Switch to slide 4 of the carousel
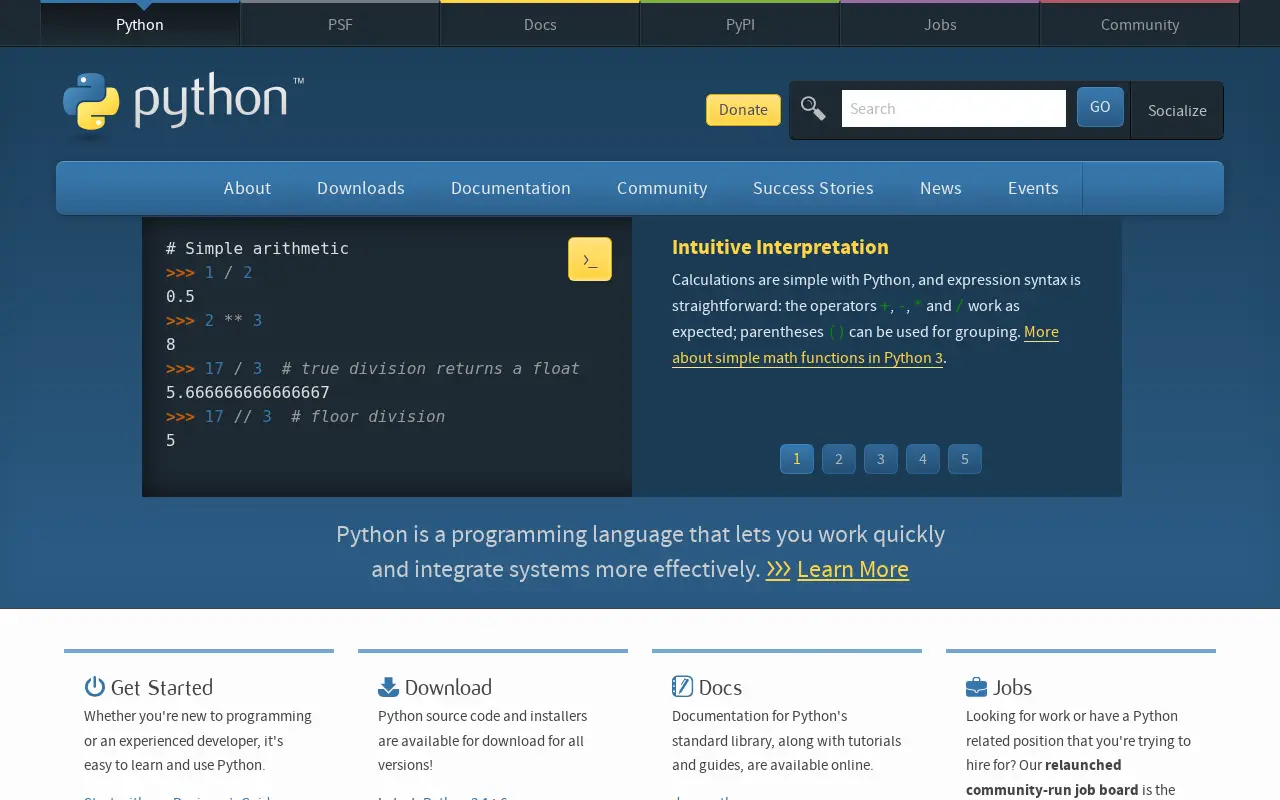 (x=923, y=459)
